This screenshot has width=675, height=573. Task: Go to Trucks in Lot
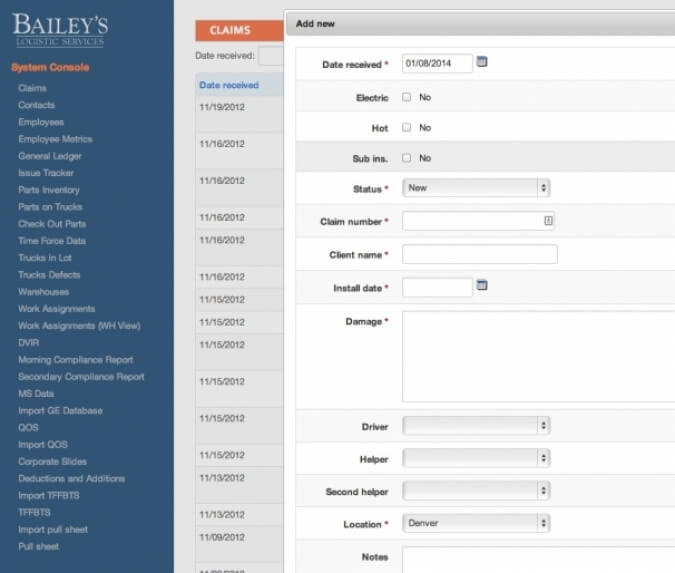point(45,258)
